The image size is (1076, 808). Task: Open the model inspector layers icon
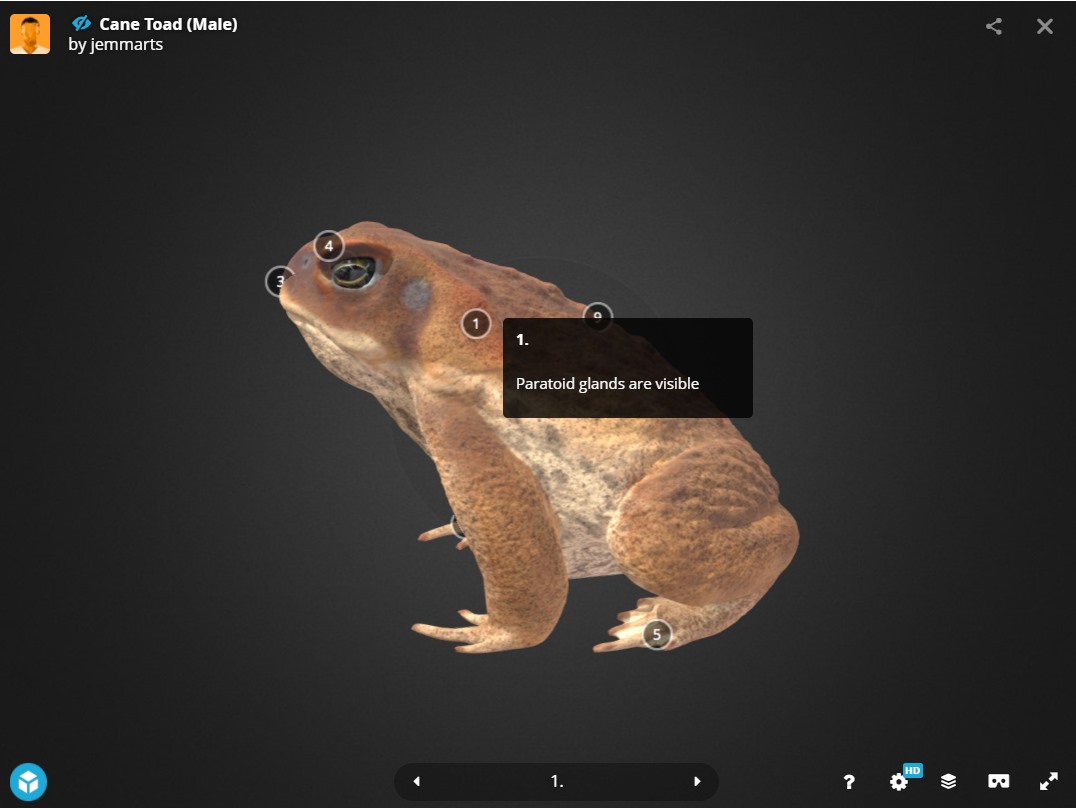coord(948,782)
